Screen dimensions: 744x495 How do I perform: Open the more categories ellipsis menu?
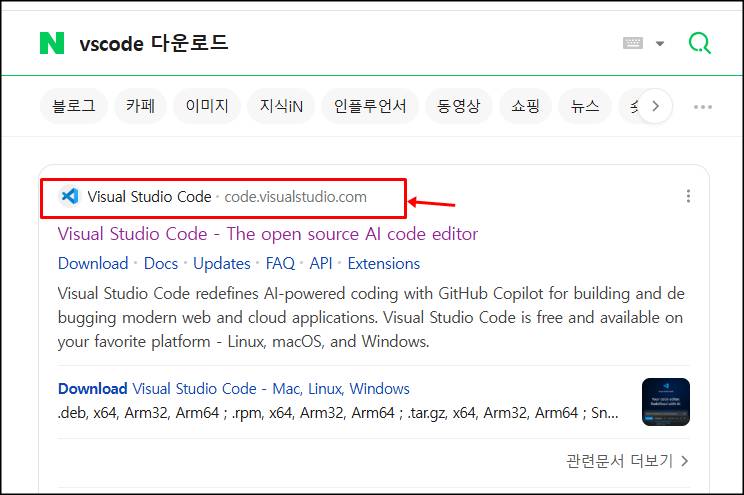click(702, 107)
